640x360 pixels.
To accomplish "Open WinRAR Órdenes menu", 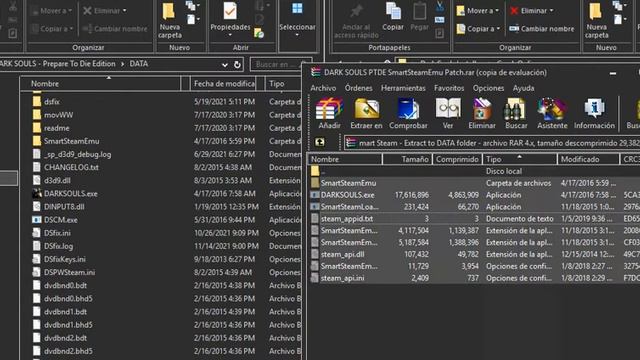I will click(358, 88).
